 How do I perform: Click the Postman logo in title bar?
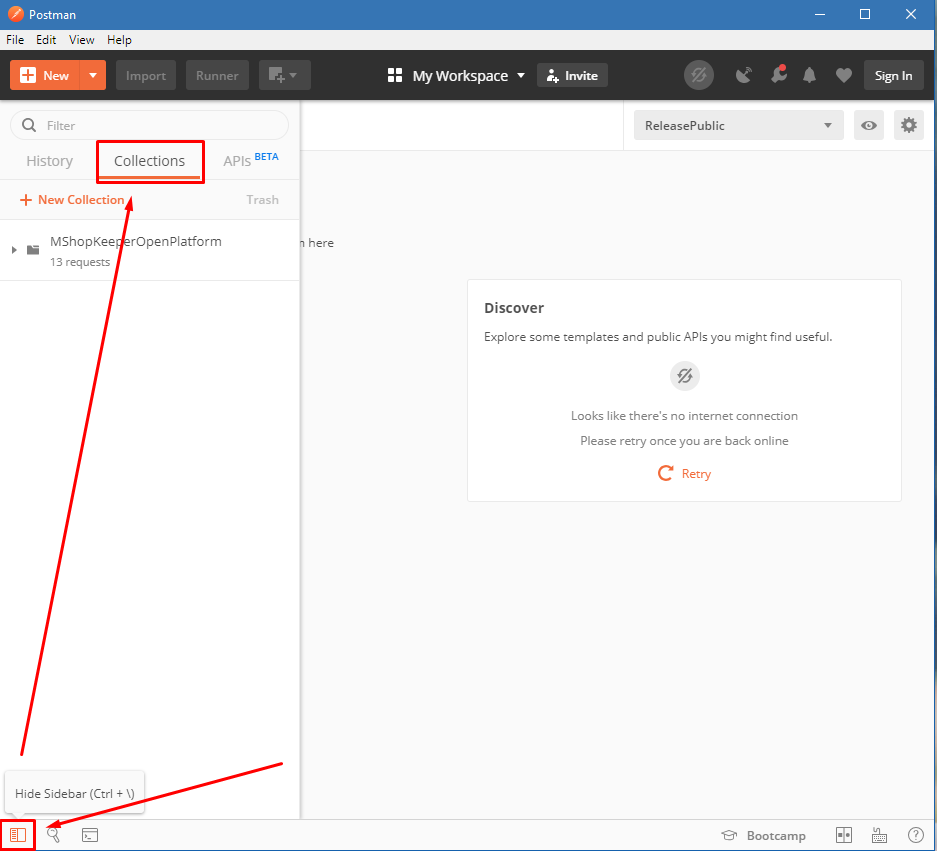(x=16, y=14)
